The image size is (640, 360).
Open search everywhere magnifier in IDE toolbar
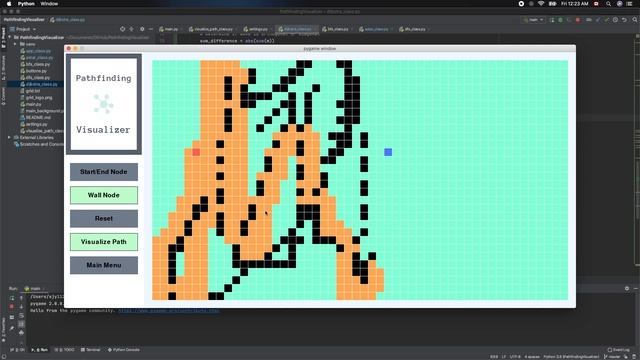pyautogui.click(x=635, y=20)
